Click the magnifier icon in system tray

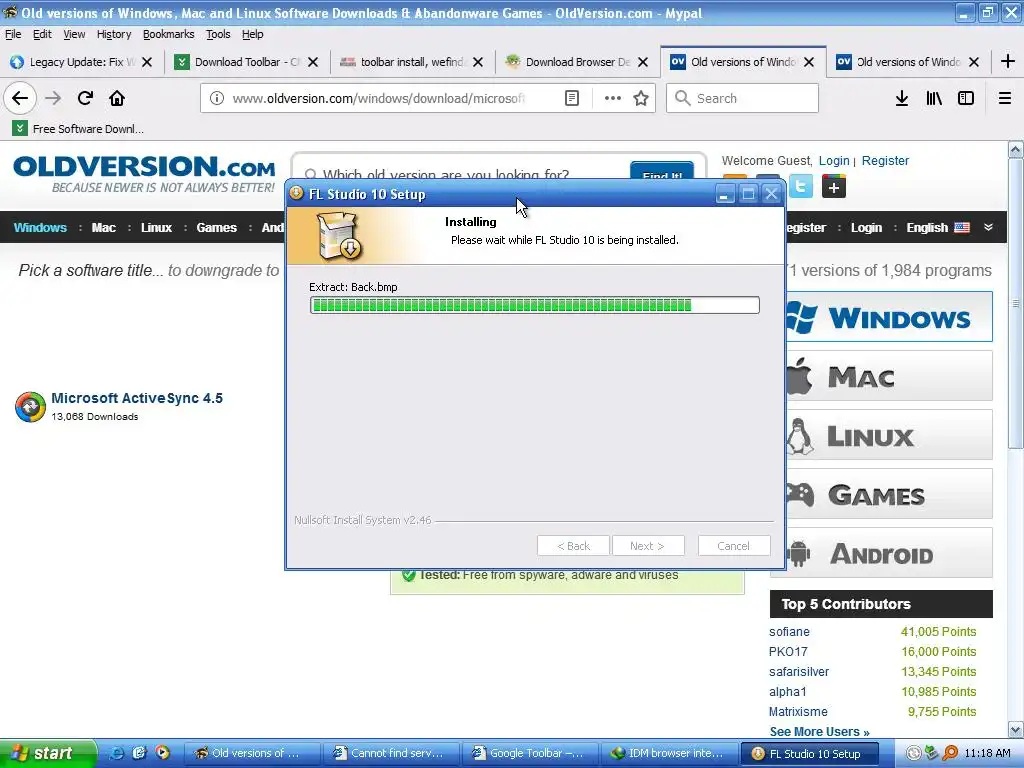click(x=951, y=753)
